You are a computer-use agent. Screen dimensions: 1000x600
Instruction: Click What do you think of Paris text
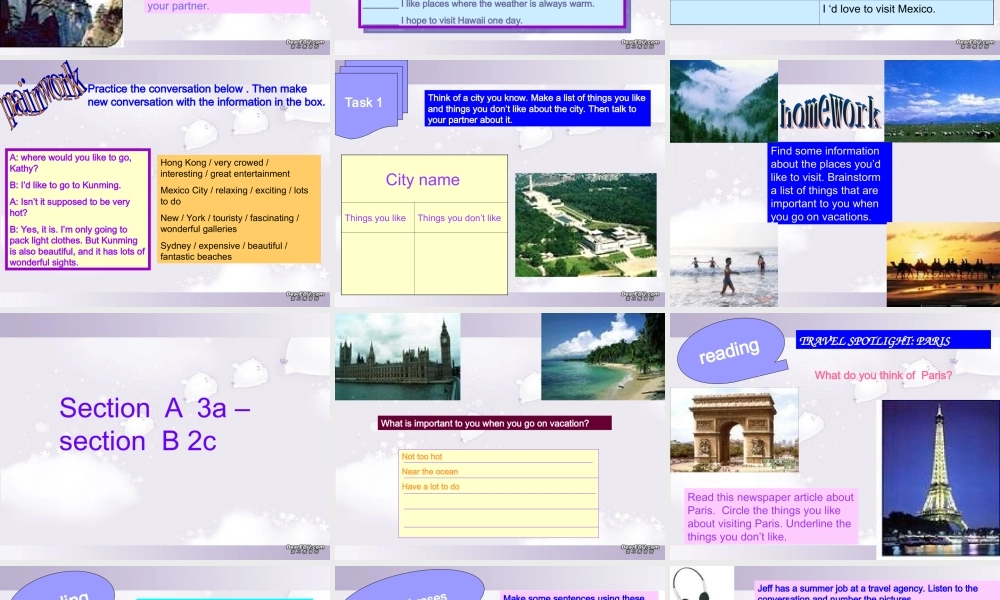[x=883, y=376]
